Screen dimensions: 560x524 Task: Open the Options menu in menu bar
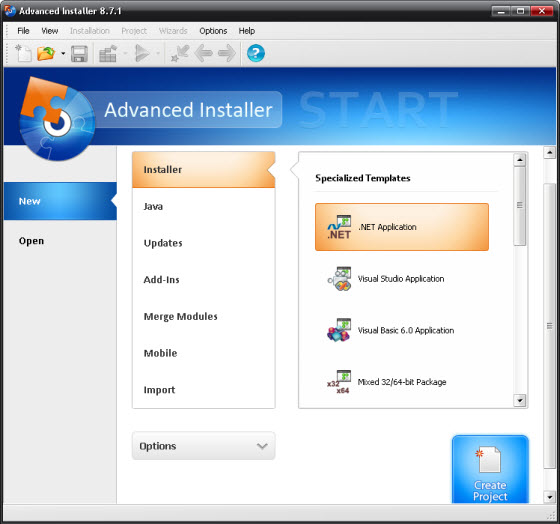213,31
